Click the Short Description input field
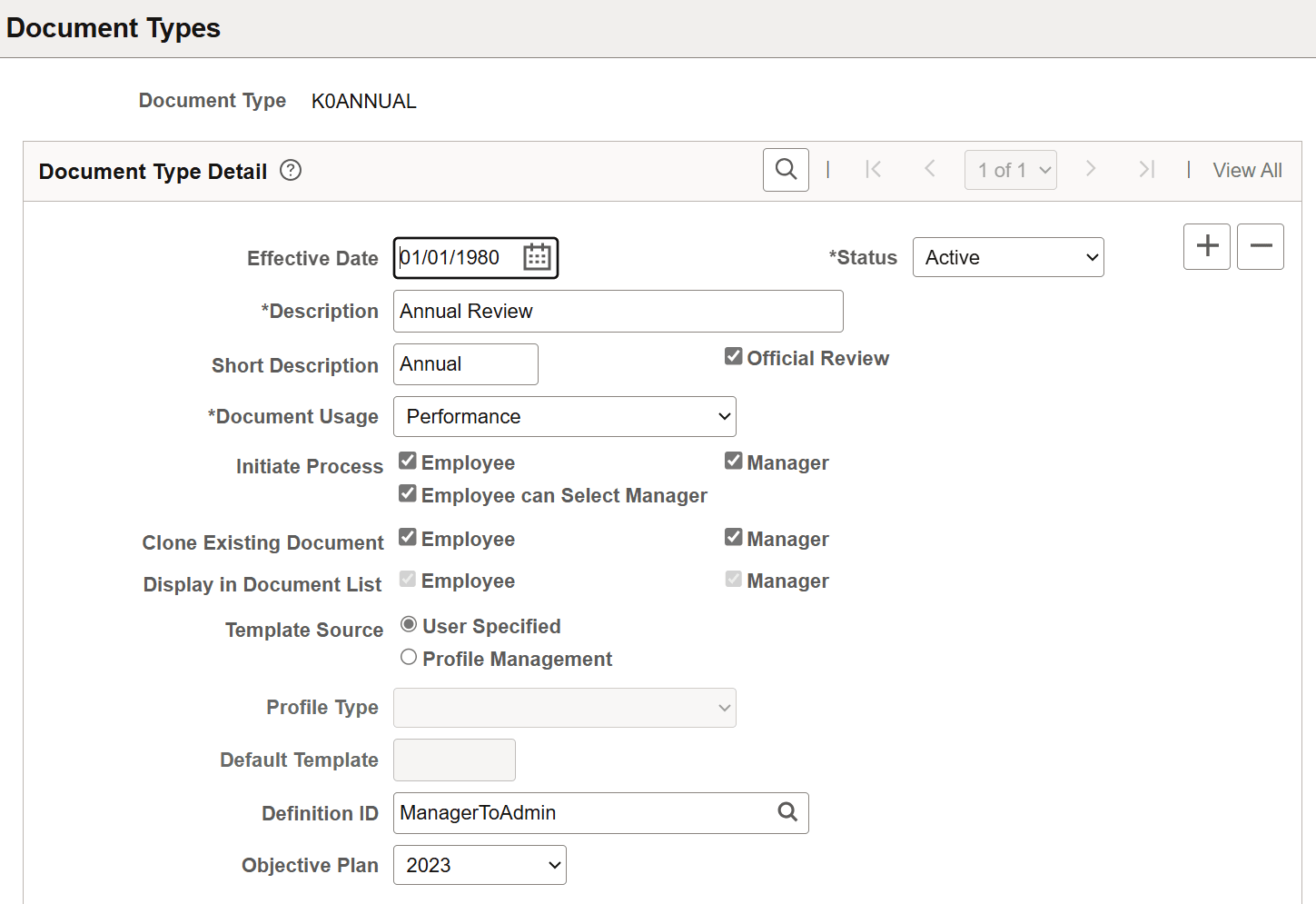Screen dimensions: 1316x904 (465, 364)
